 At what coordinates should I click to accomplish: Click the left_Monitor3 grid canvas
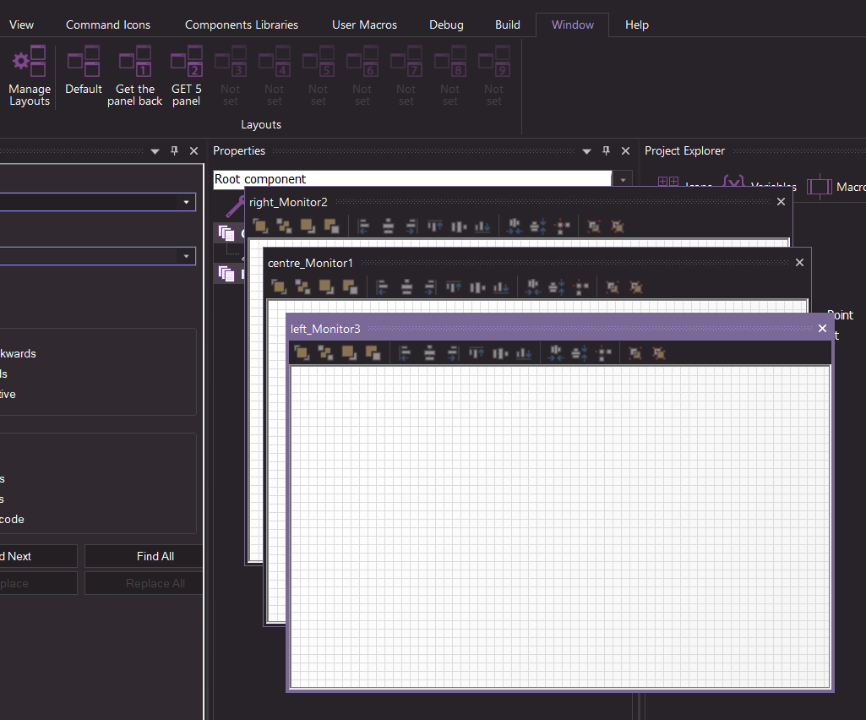[560, 525]
